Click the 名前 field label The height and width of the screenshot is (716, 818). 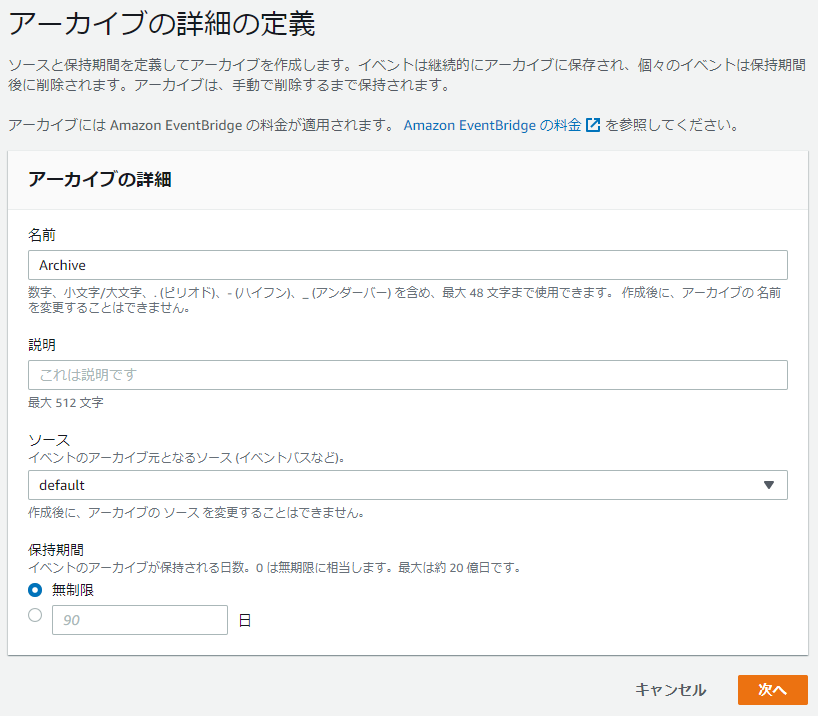pyautogui.click(x=42, y=235)
